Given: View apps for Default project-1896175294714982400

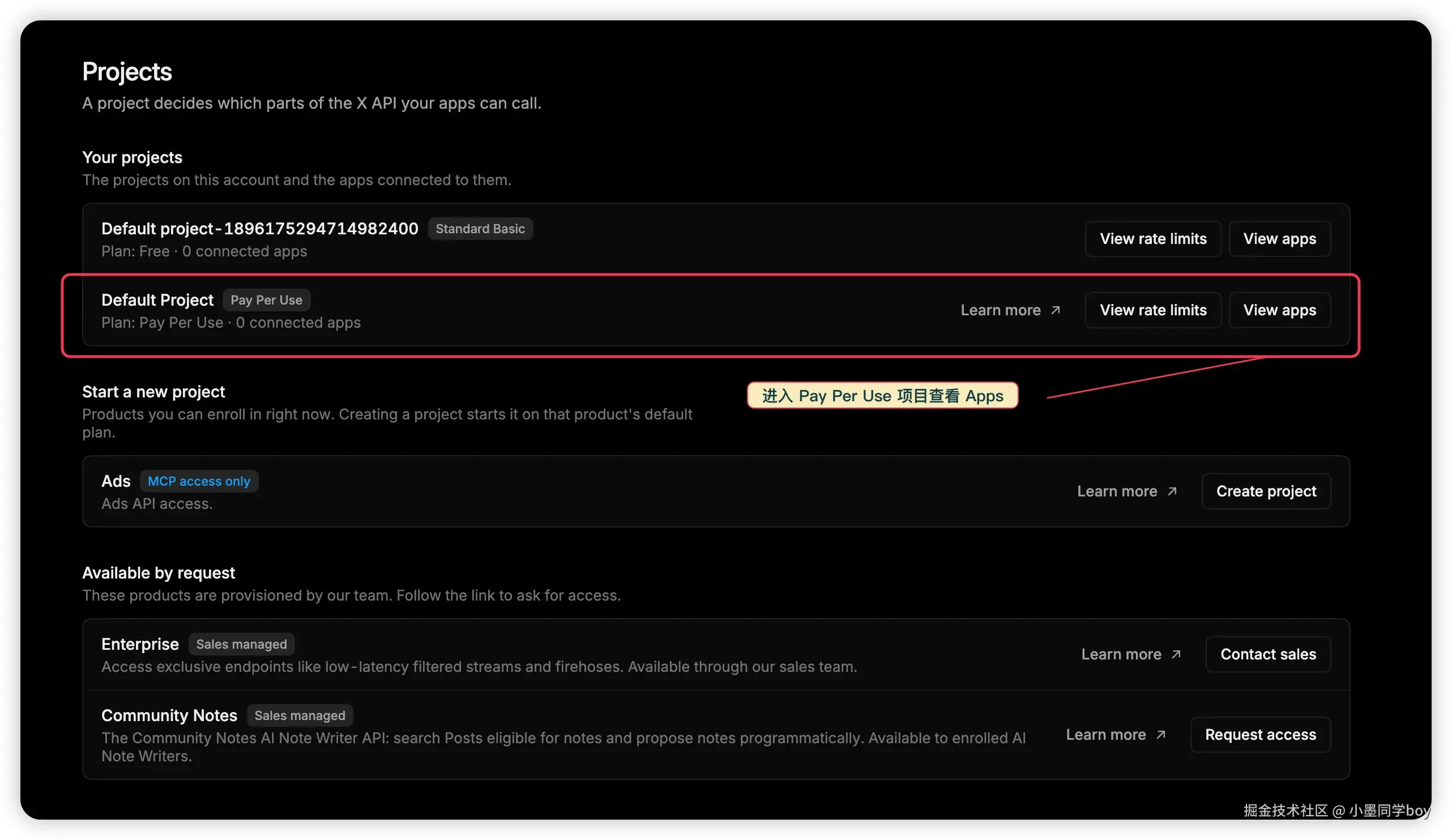Looking at the screenshot, I should pyautogui.click(x=1280, y=238).
